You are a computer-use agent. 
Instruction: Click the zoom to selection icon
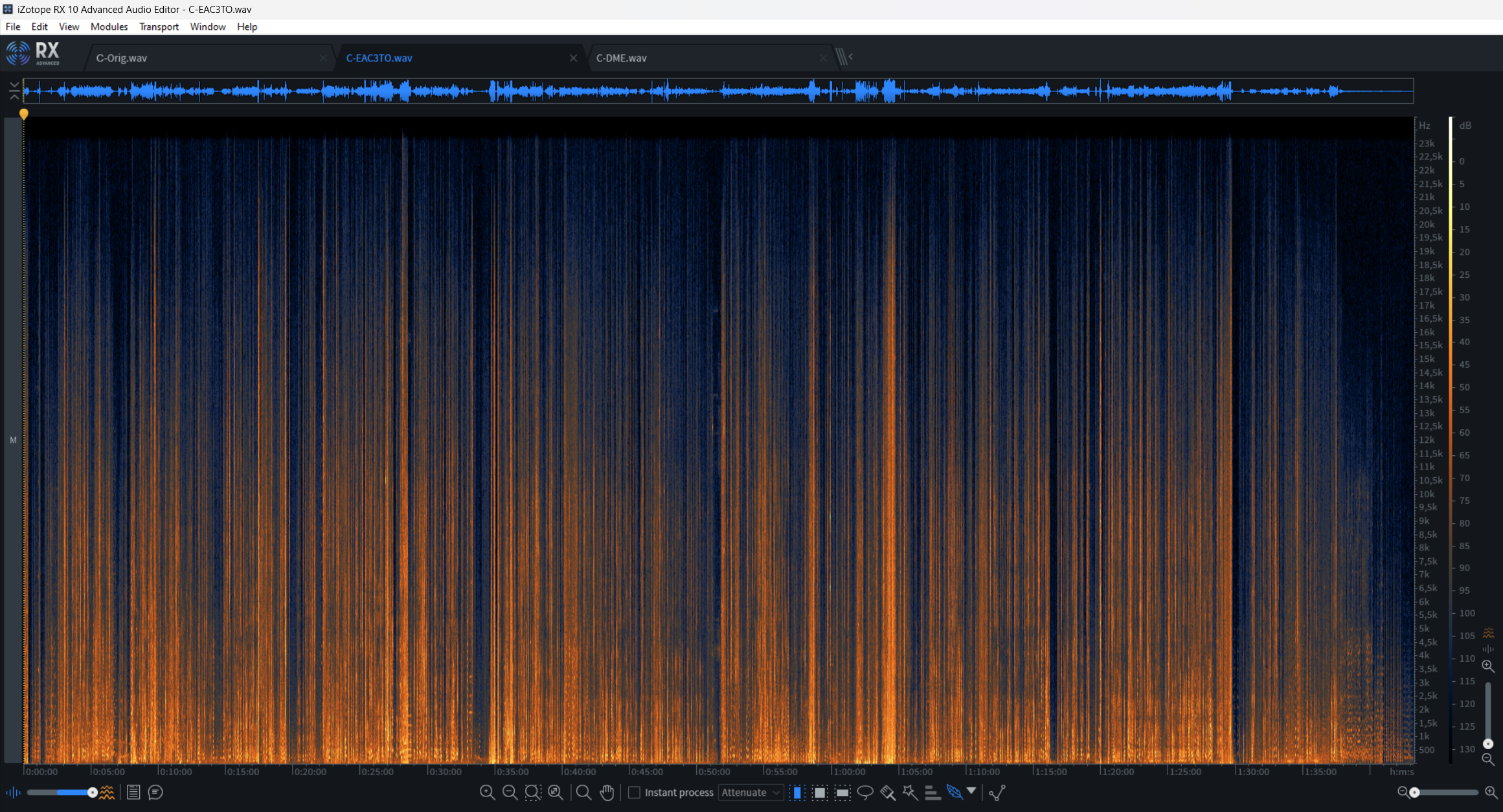coord(532,792)
